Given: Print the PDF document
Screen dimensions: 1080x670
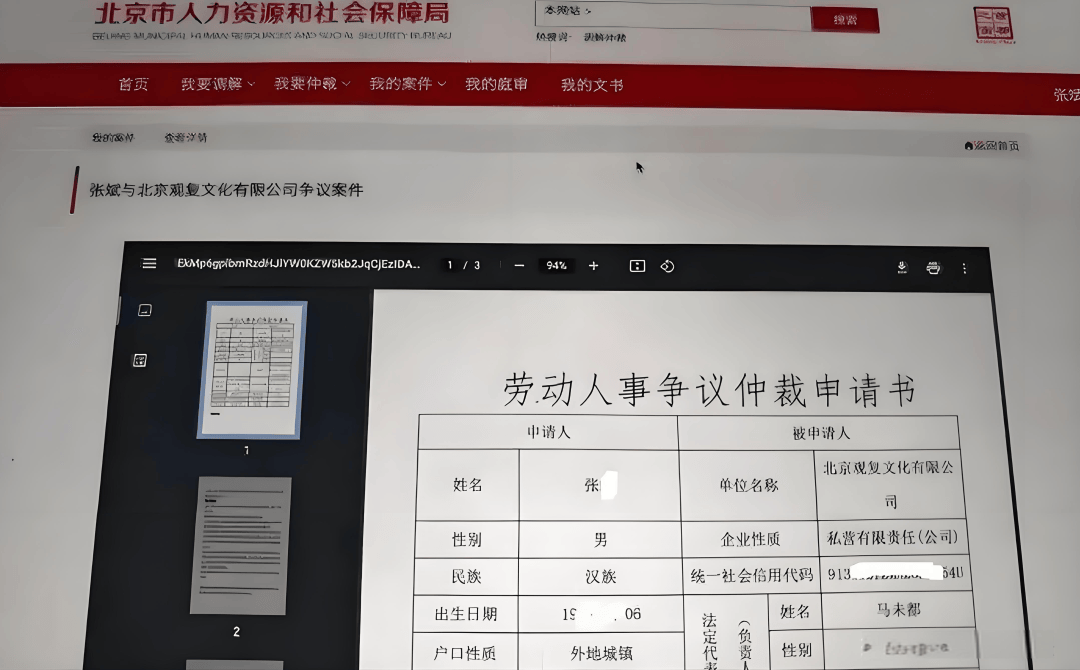Looking at the screenshot, I should [933, 268].
